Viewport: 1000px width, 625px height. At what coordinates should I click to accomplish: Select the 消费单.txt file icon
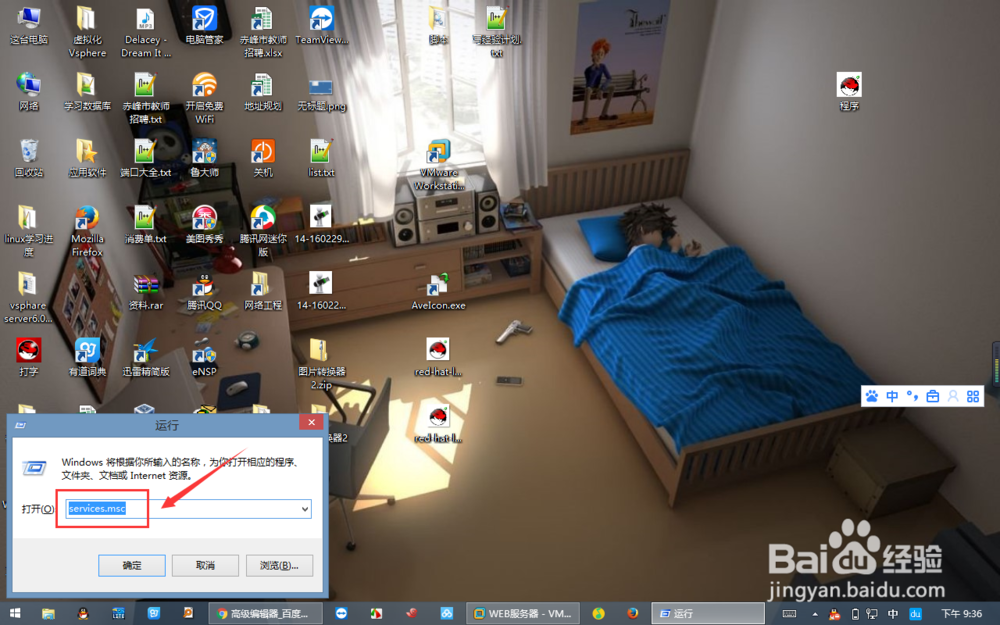146,224
